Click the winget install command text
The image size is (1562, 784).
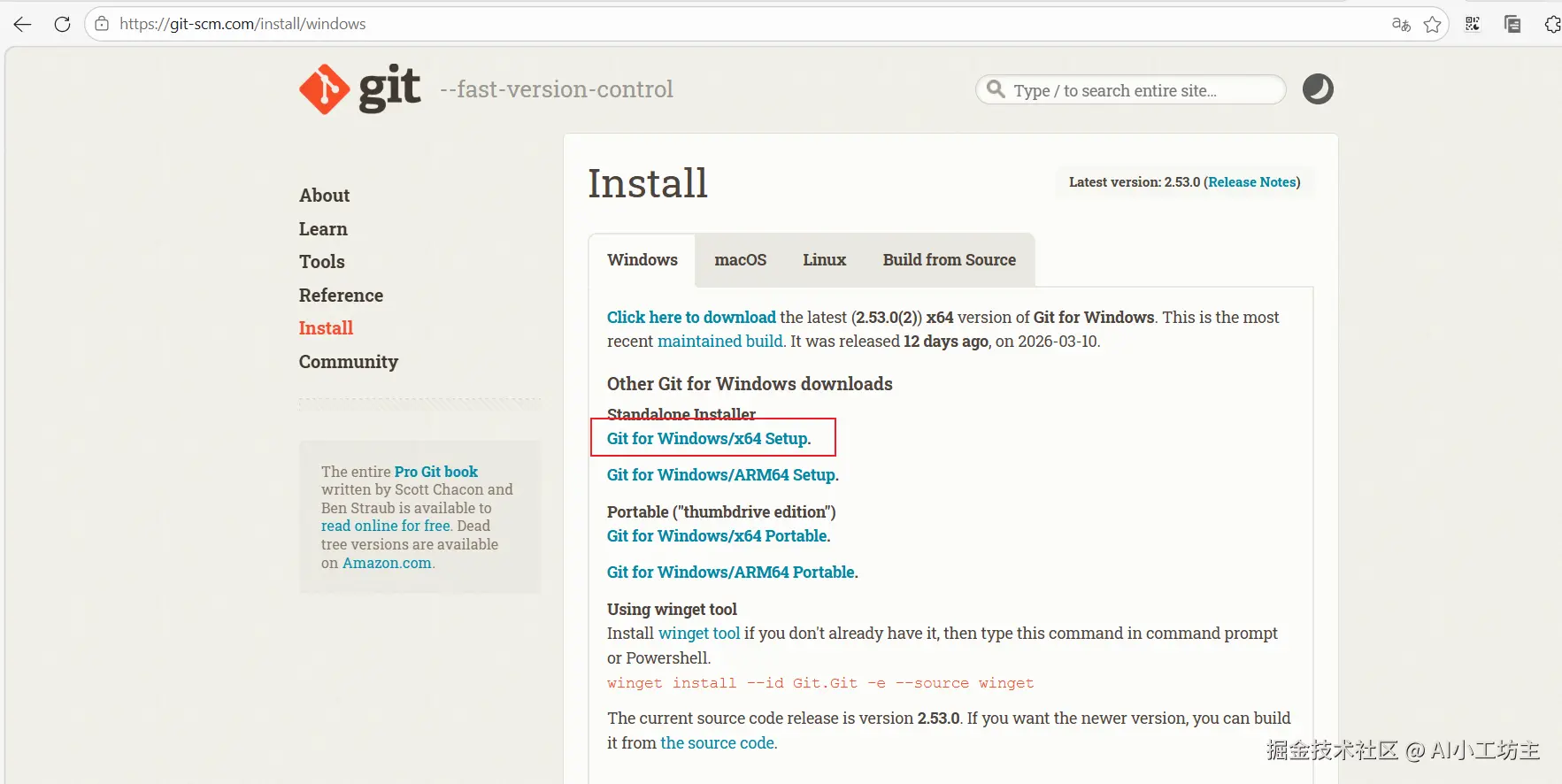tap(820, 683)
